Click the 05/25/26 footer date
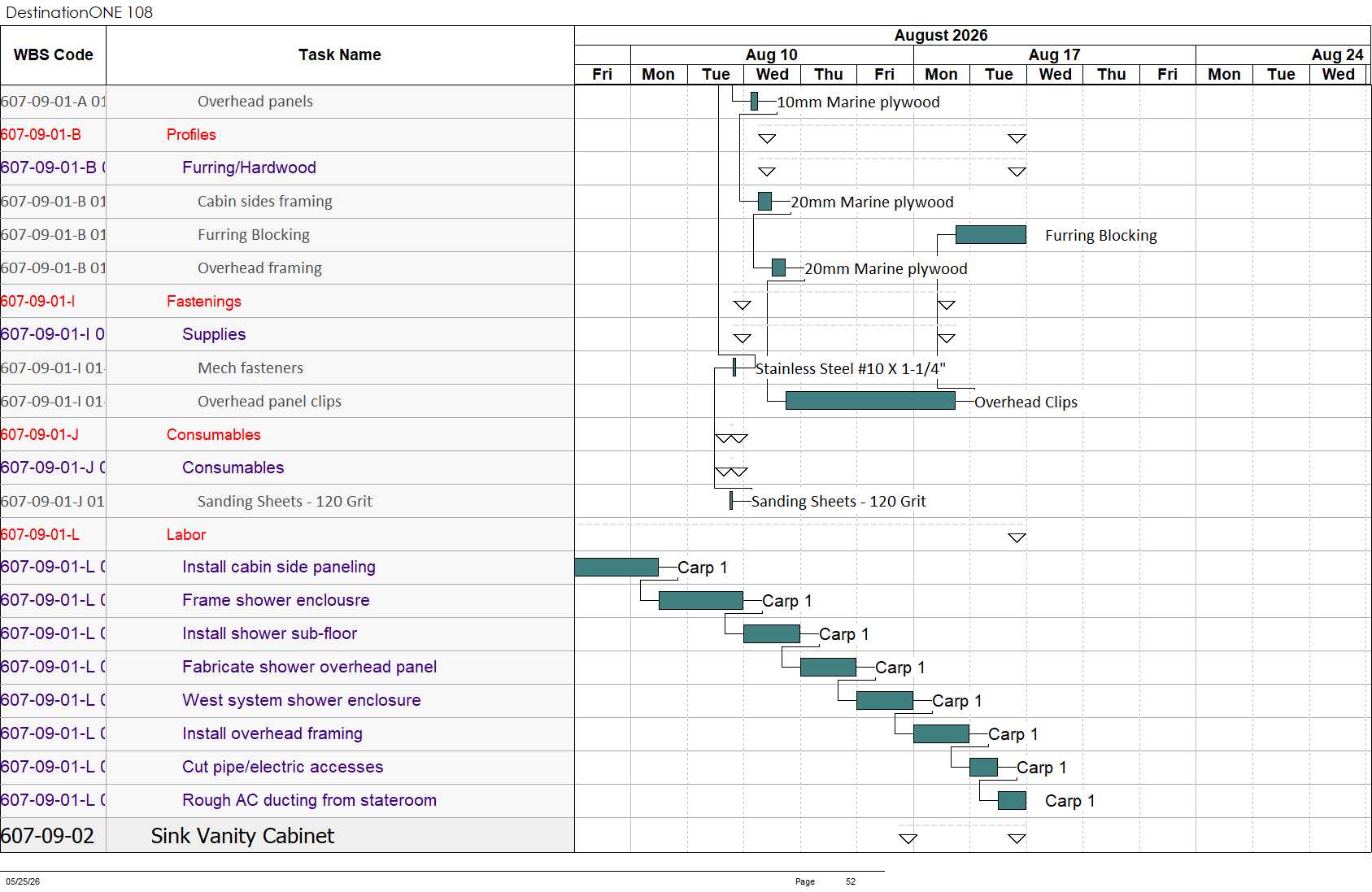 click(x=23, y=881)
